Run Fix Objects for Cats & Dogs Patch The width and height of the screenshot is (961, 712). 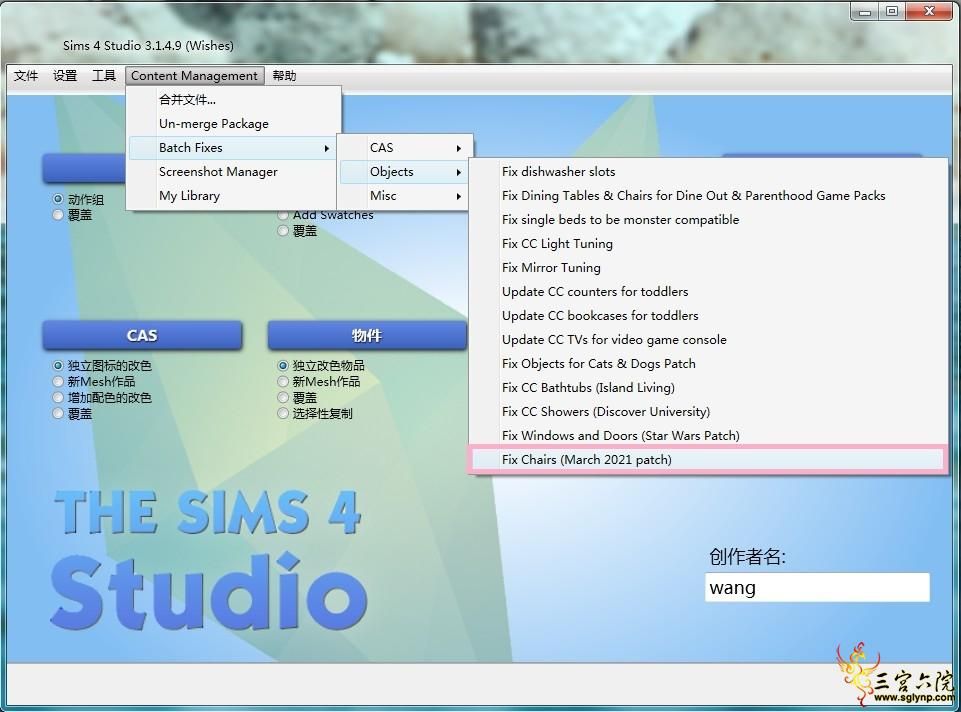tap(708, 363)
